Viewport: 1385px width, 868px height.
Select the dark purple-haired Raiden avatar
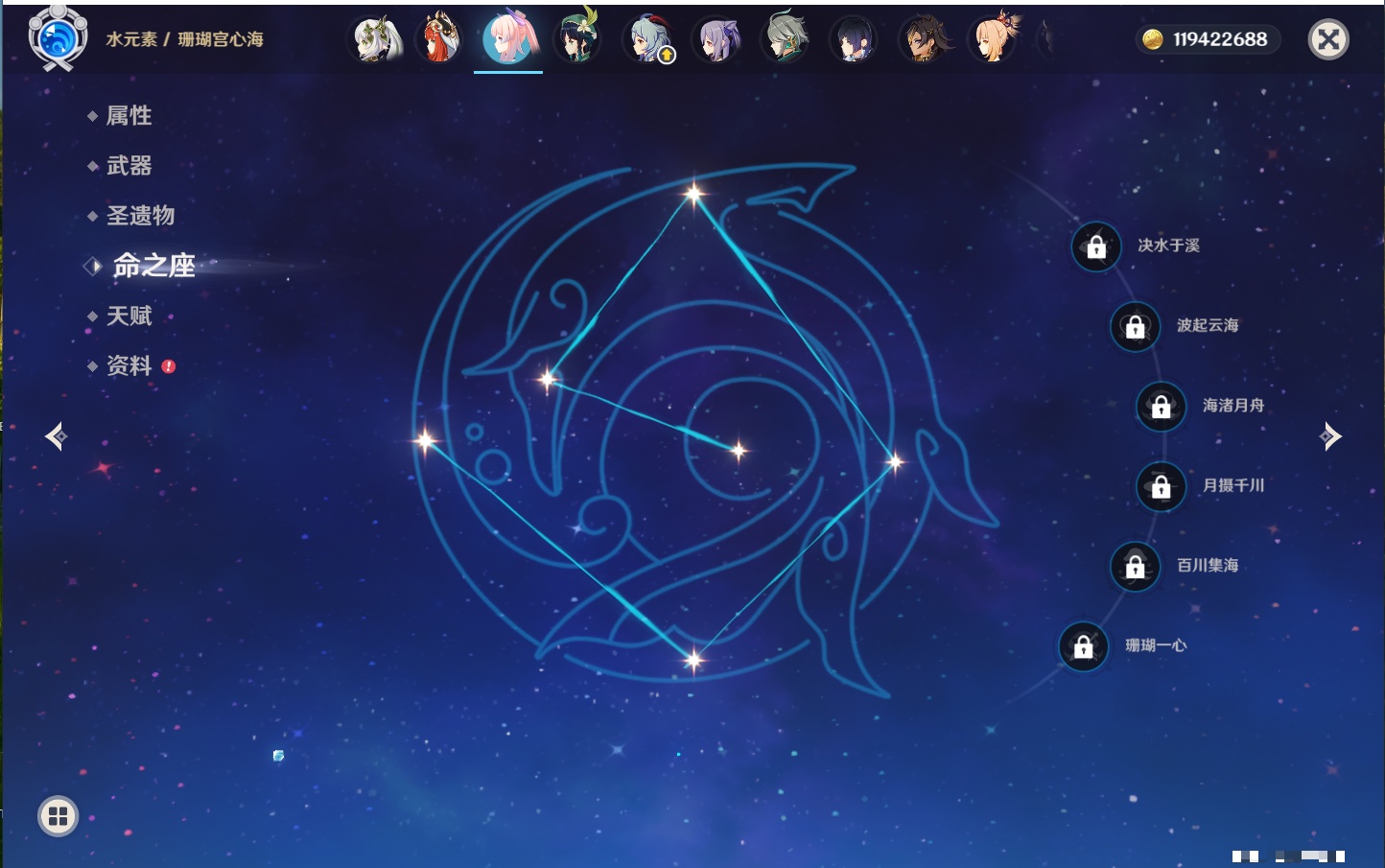pos(853,39)
